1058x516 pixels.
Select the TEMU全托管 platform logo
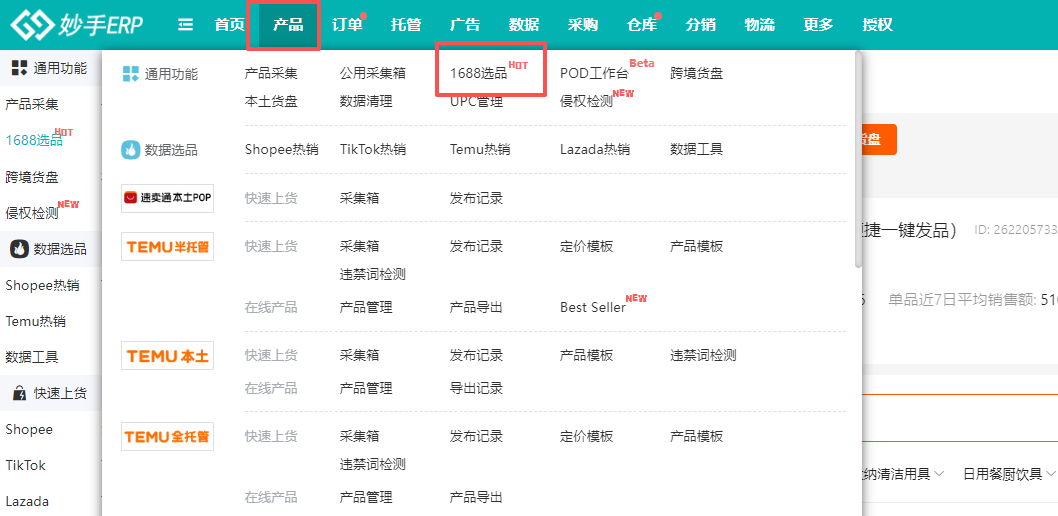point(167,436)
